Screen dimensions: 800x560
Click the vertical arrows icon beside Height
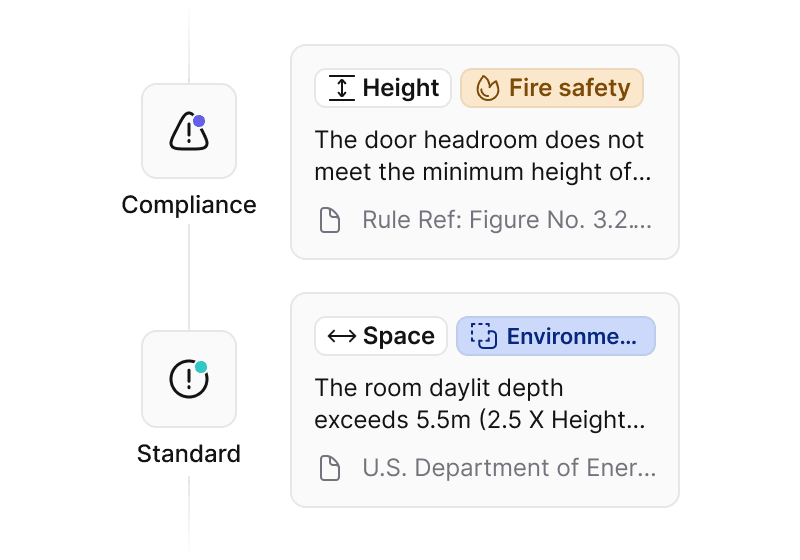click(341, 88)
